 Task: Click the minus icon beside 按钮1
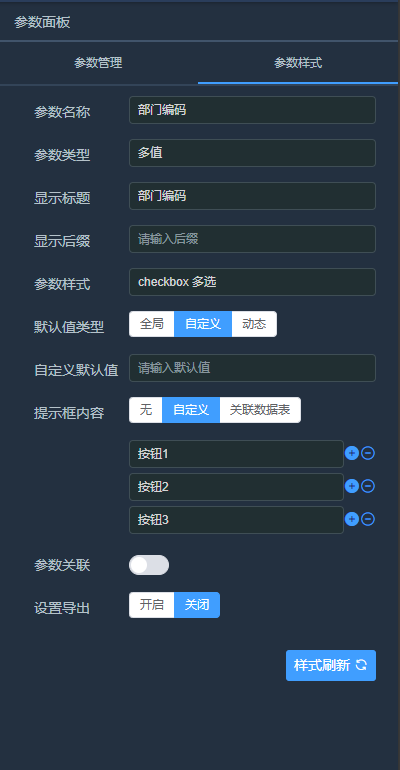pos(368,453)
